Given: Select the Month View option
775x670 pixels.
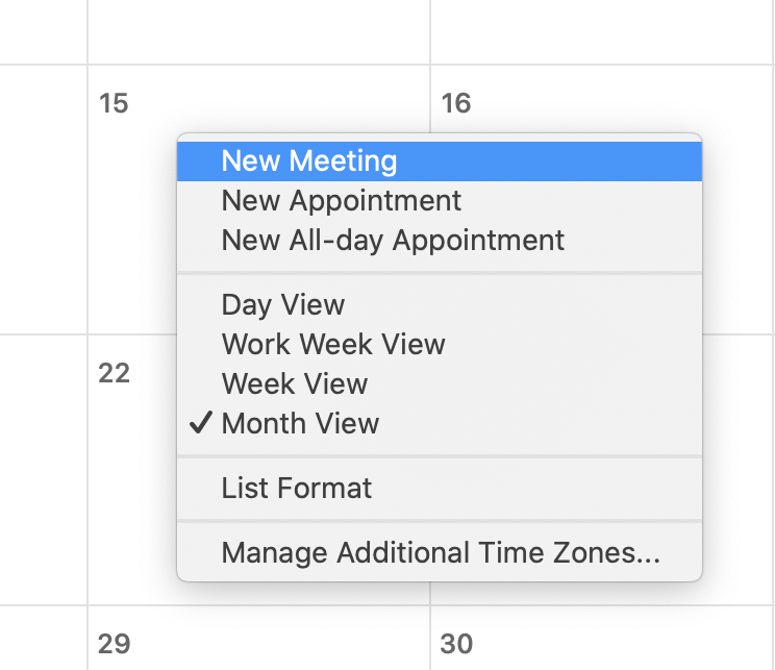Looking at the screenshot, I should [300, 424].
